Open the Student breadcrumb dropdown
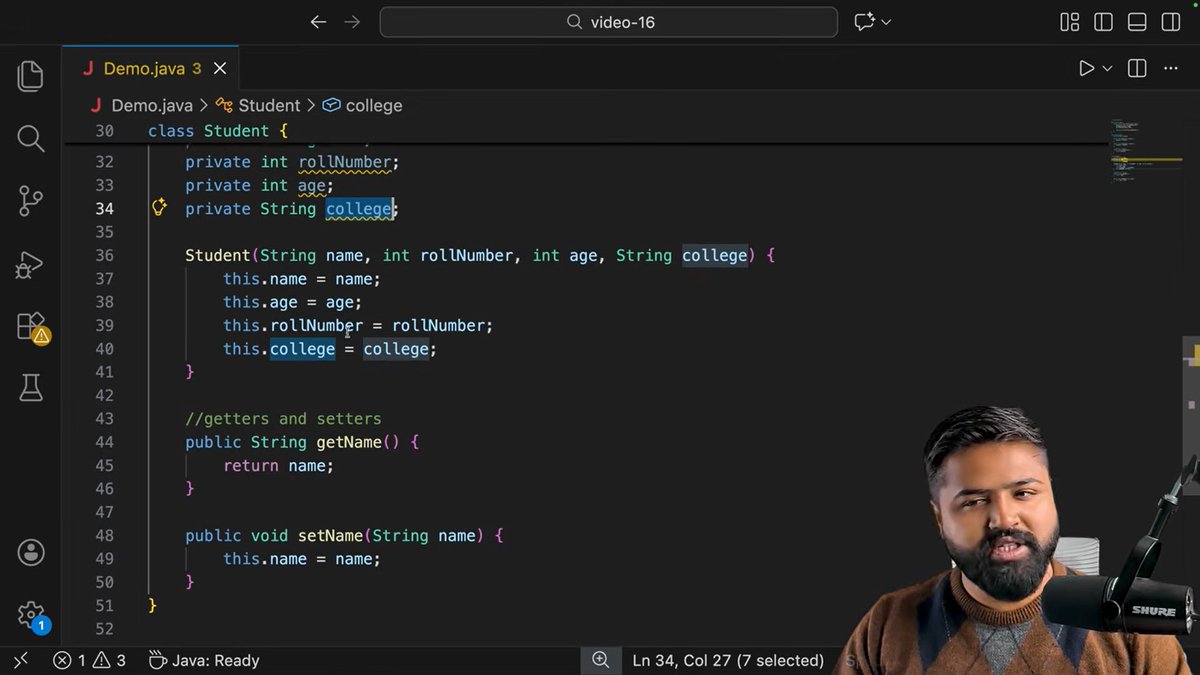 (x=268, y=105)
